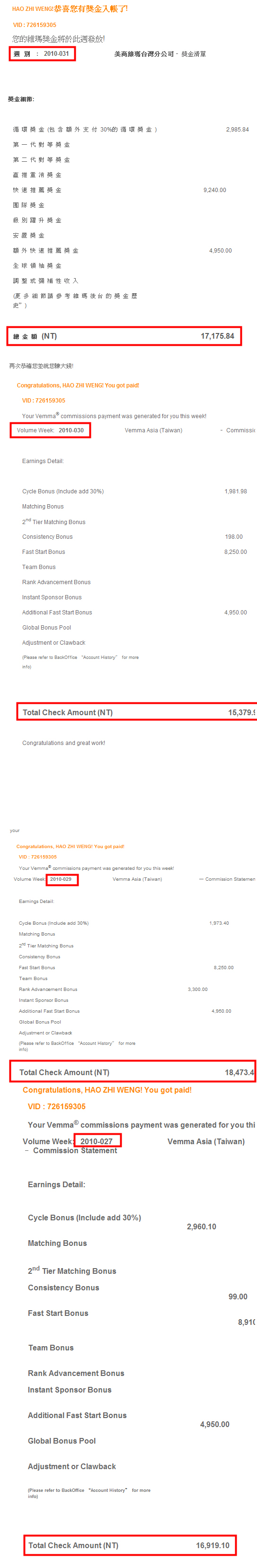Select Total Check Amount 18,473 row
The height and width of the screenshot is (1568, 257).
[x=133, y=1072]
